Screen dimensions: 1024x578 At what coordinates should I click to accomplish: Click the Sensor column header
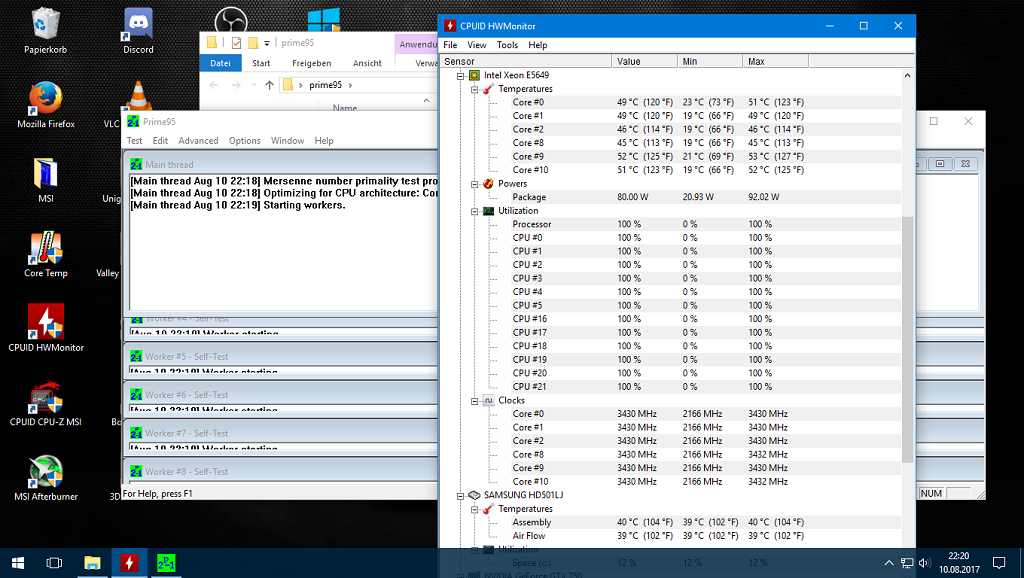pyautogui.click(x=526, y=61)
